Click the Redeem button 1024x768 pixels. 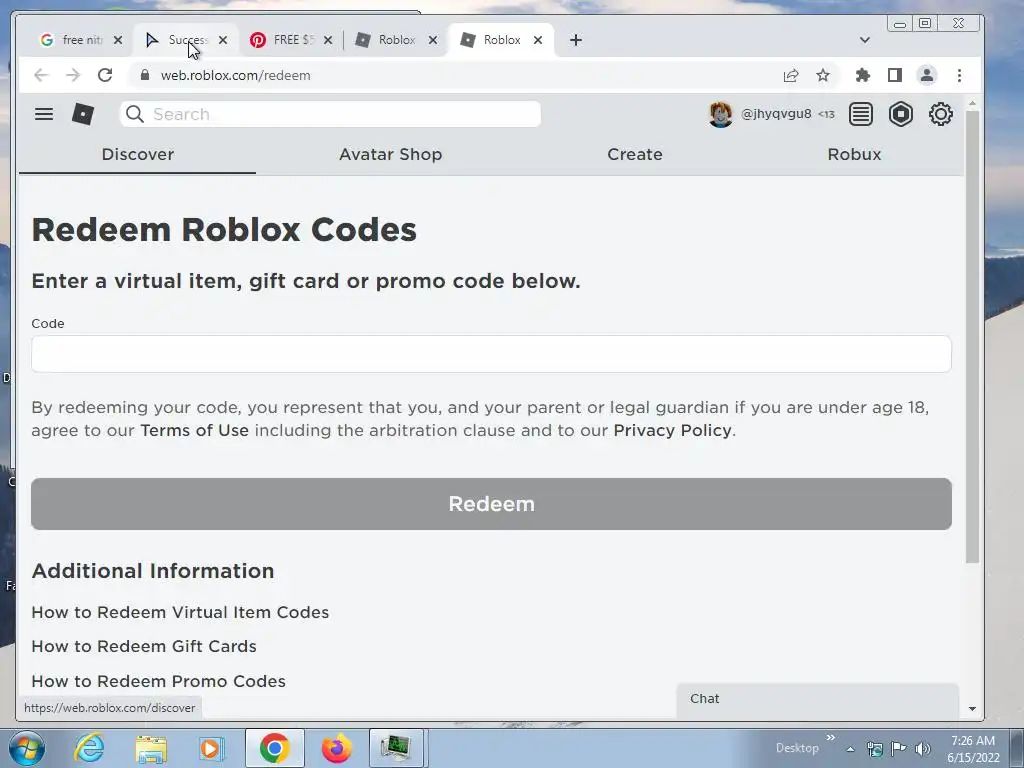491,504
